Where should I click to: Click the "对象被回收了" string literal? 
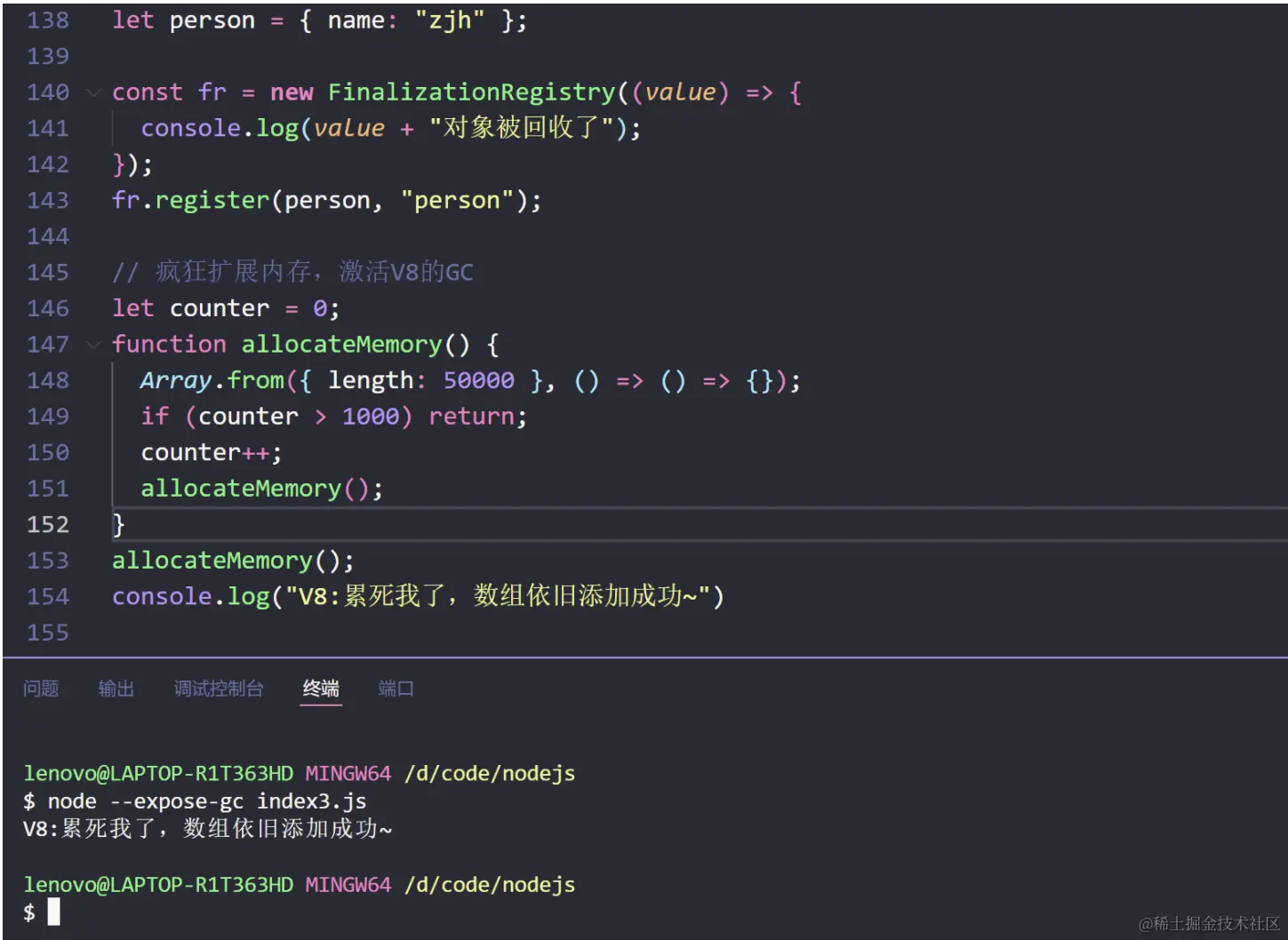tap(522, 128)
